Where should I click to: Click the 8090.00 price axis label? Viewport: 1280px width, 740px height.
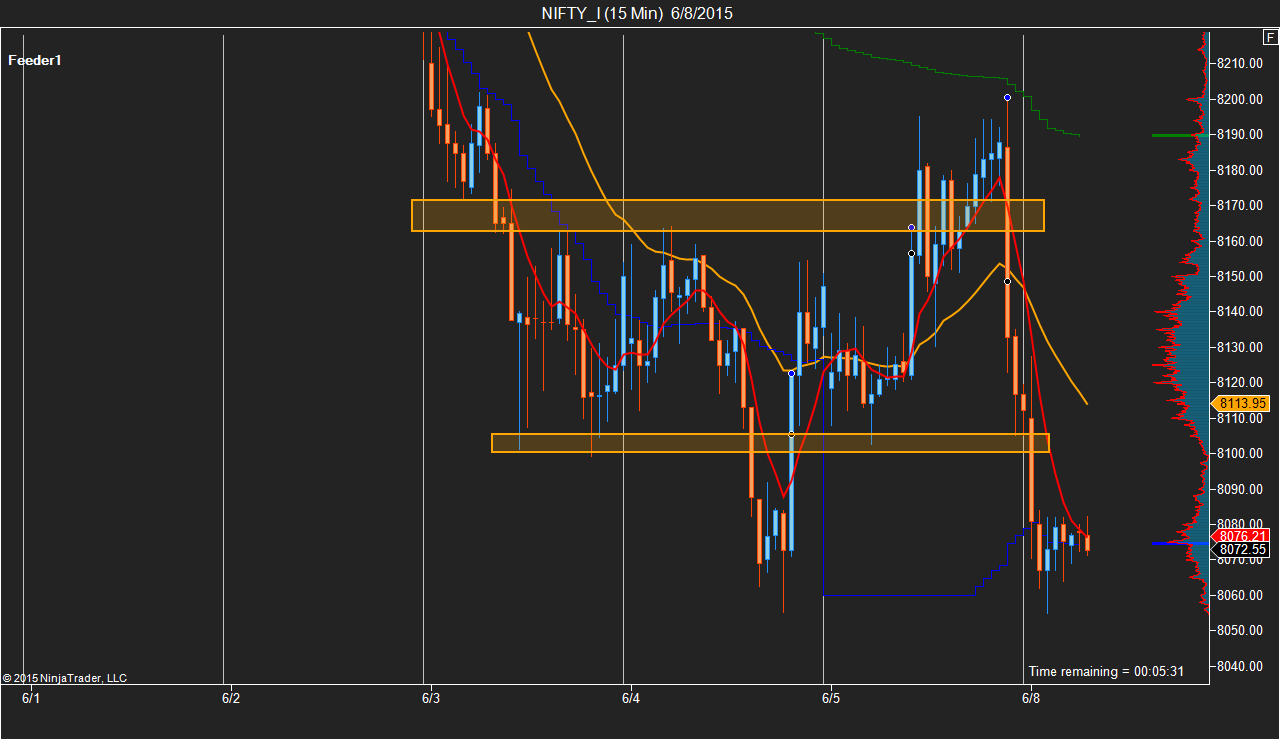click(x=1241, y=489)
